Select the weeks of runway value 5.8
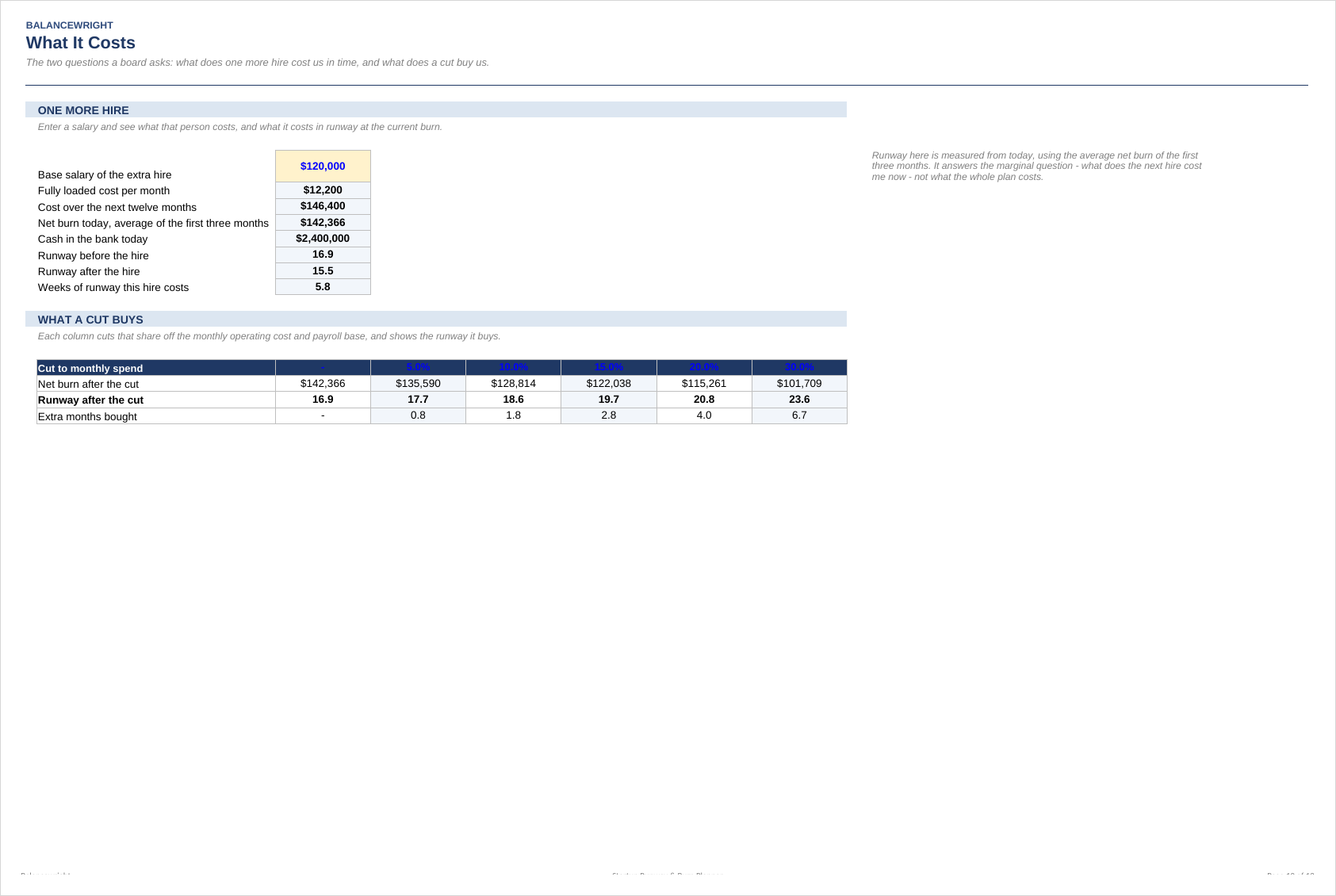 pyautogui.click(x=323, y=287)
